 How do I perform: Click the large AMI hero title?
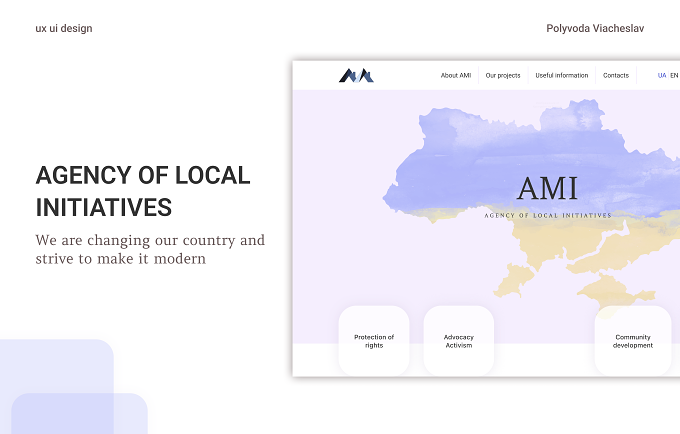(548, 188)
